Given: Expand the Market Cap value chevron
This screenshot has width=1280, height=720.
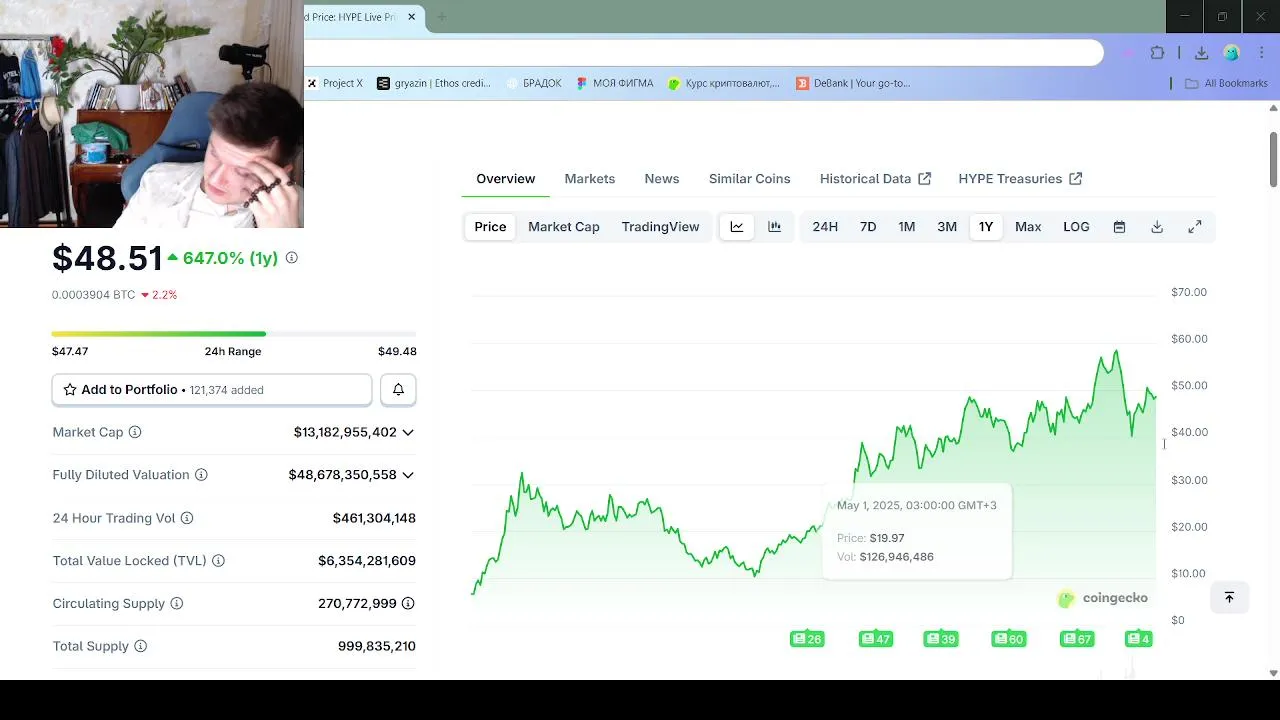Looking at the screenshot, I should [x=408, y=432].
